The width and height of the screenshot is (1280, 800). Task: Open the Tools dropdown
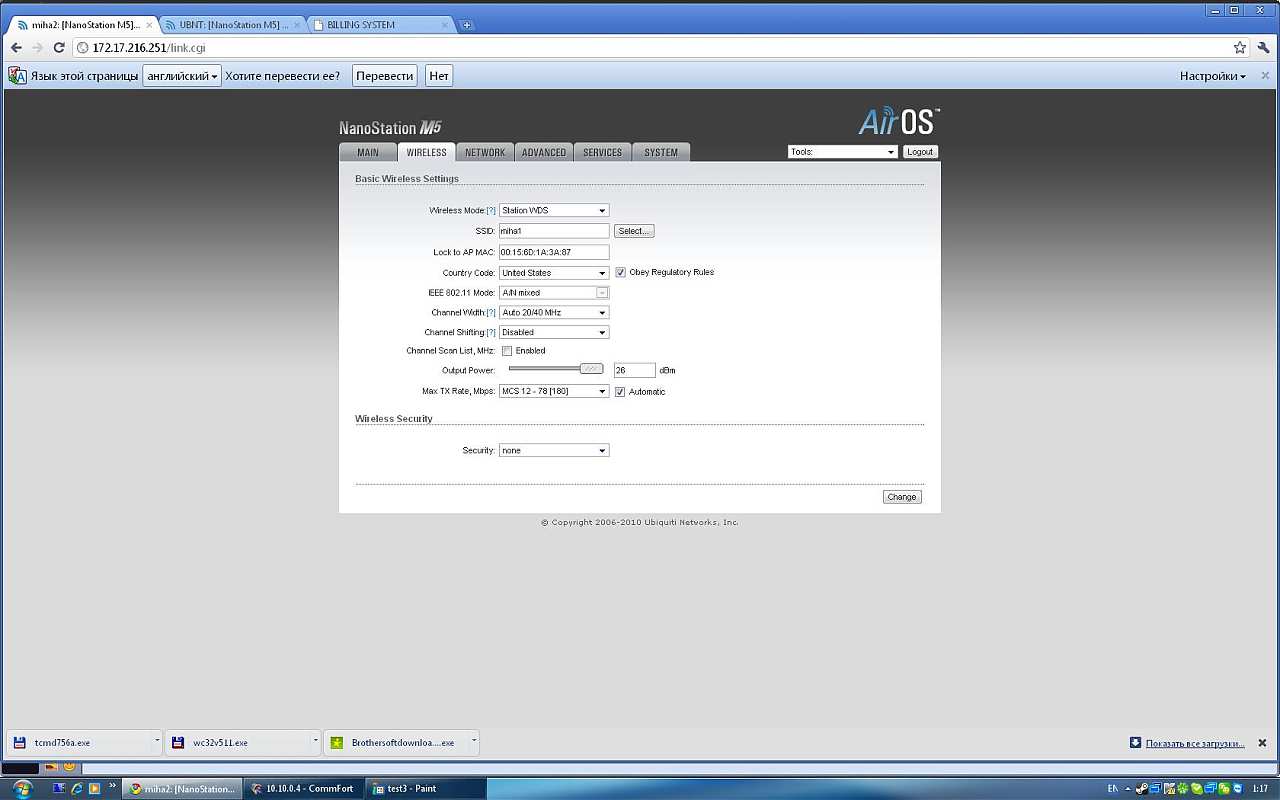tap(843, 152)
